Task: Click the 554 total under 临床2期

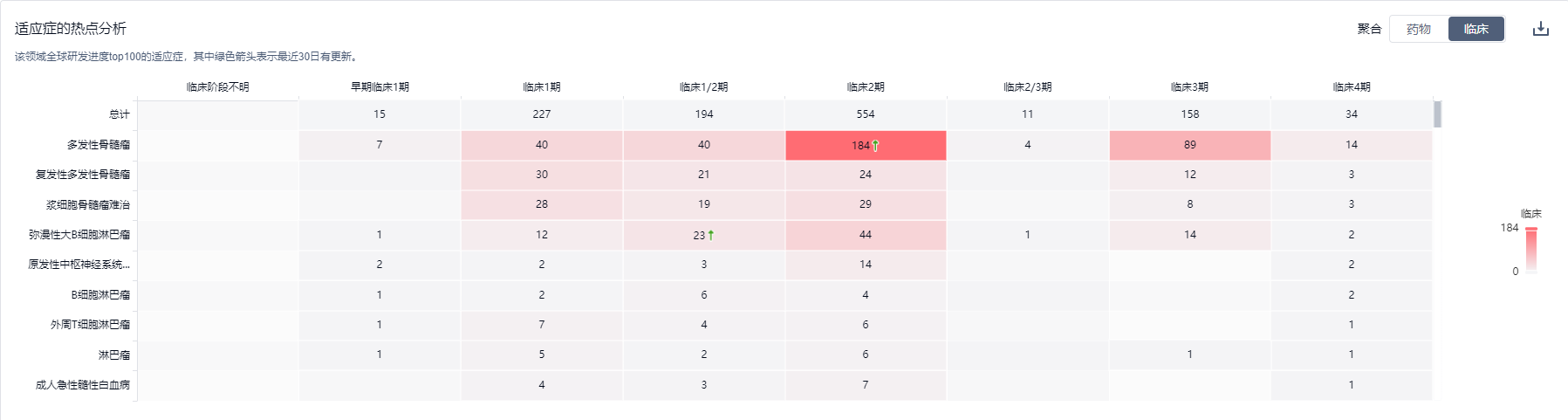Action: (866, 114)
